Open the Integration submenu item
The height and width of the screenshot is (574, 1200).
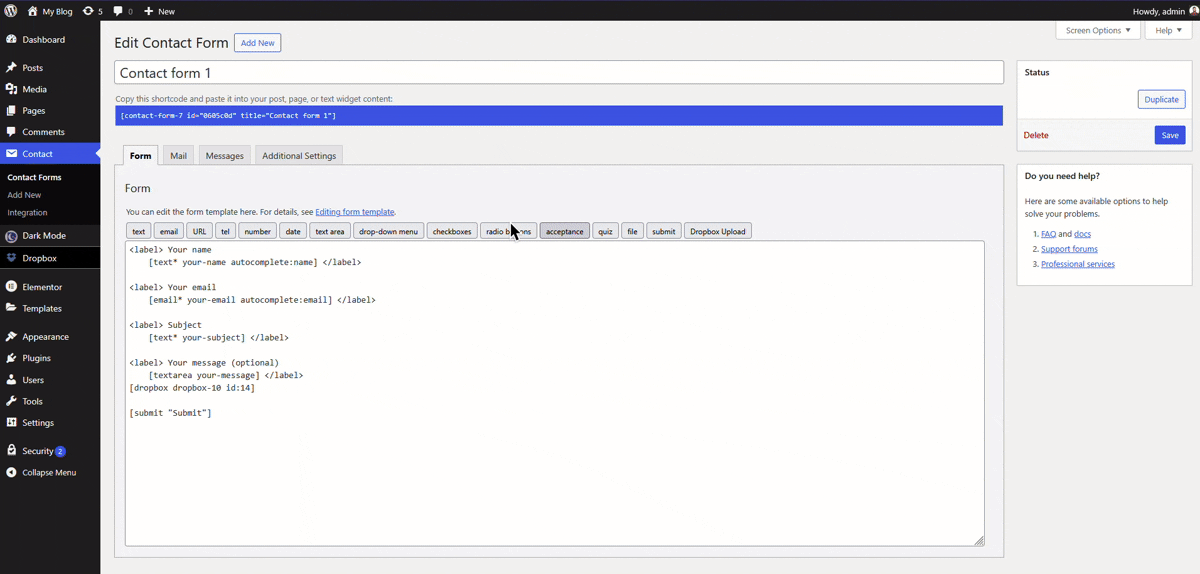(x=27, y=212)
